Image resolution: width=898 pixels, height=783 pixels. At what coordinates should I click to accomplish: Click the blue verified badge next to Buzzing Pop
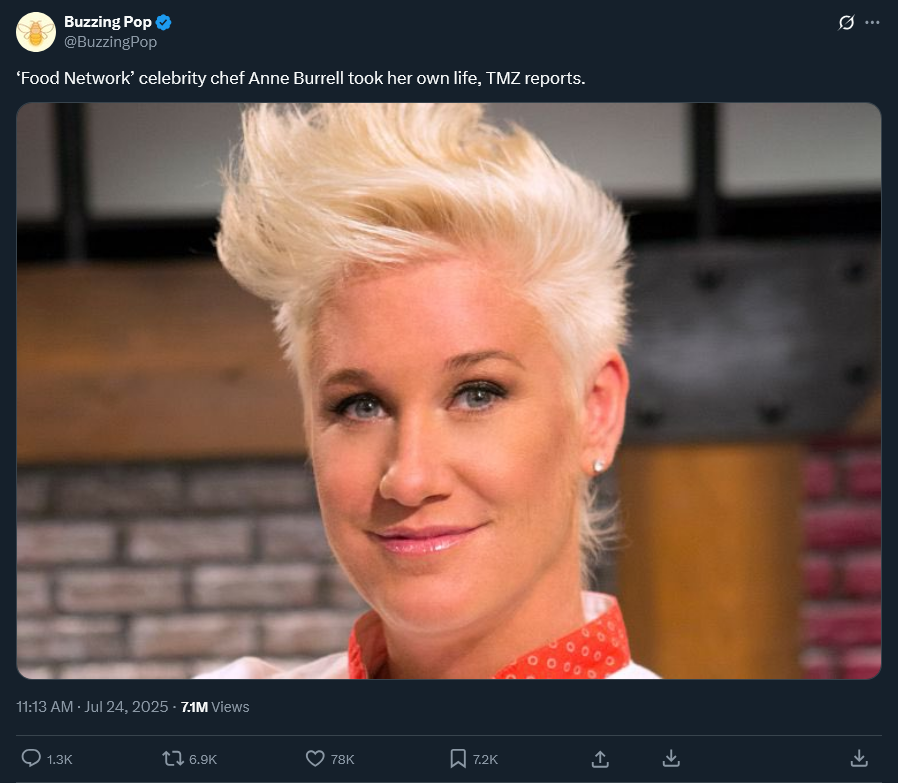[x=163, y=22]
